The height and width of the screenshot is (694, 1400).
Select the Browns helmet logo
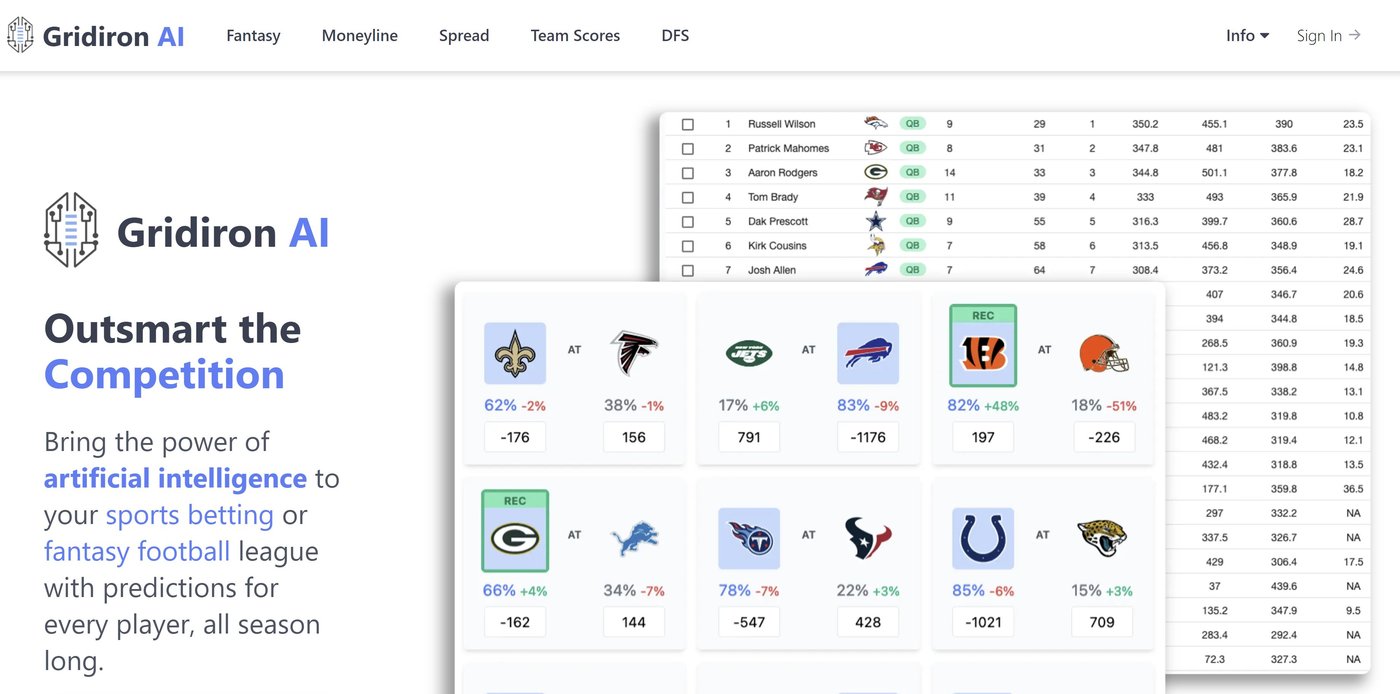coord(1104,353)
